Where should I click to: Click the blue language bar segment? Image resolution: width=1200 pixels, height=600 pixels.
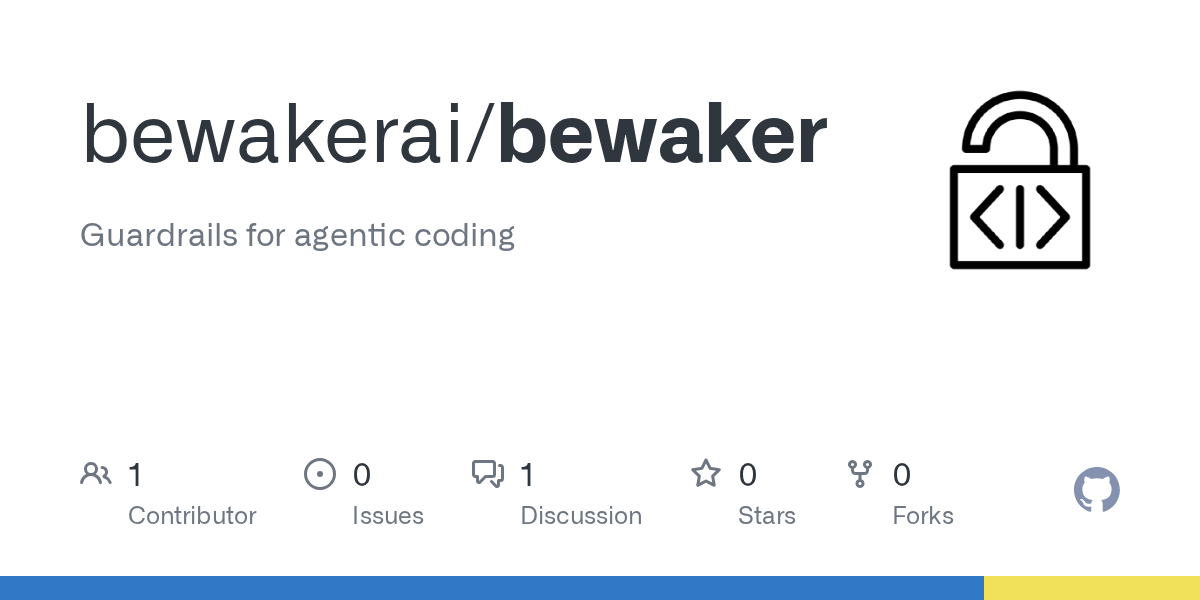pos(491,588)
